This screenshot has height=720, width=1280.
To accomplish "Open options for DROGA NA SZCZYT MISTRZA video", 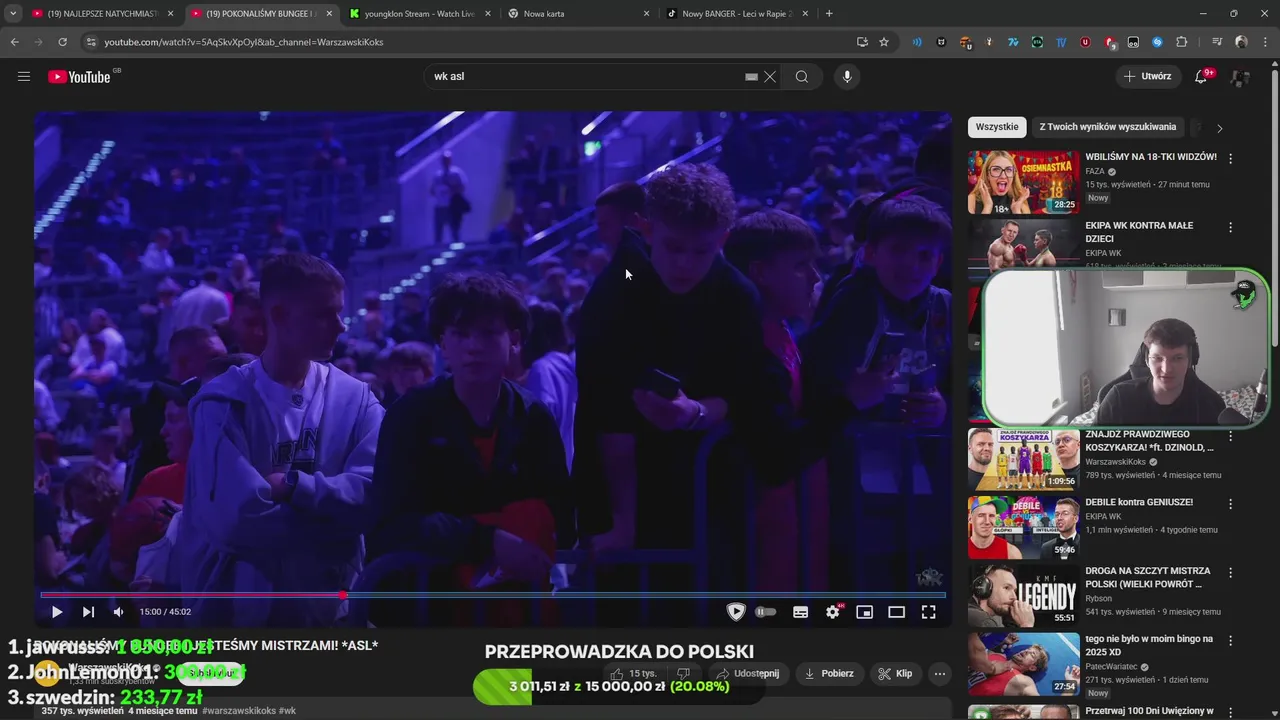I will coord(1231,573).
